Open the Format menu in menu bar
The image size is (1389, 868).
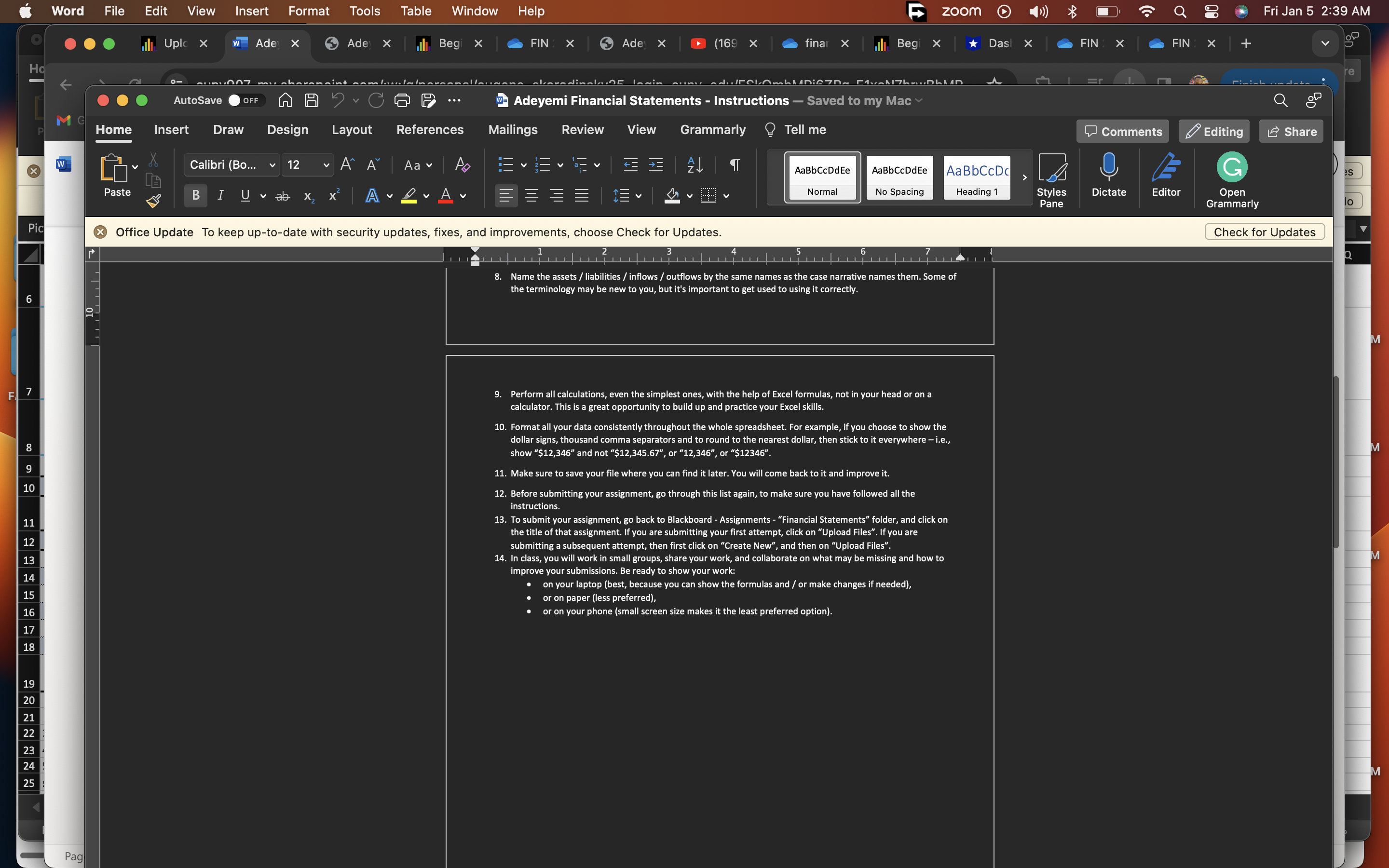pos(308,11)
